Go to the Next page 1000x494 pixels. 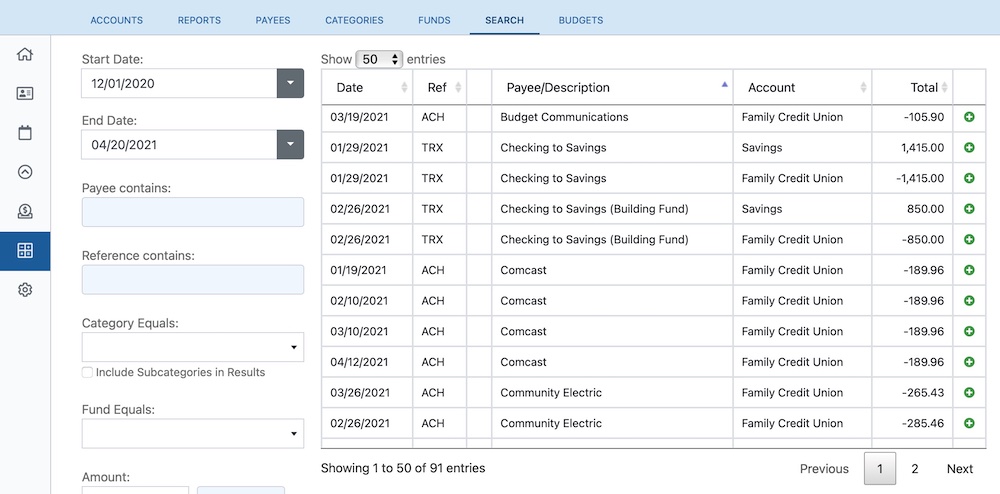pyautogui.click(x=960, y=469)
